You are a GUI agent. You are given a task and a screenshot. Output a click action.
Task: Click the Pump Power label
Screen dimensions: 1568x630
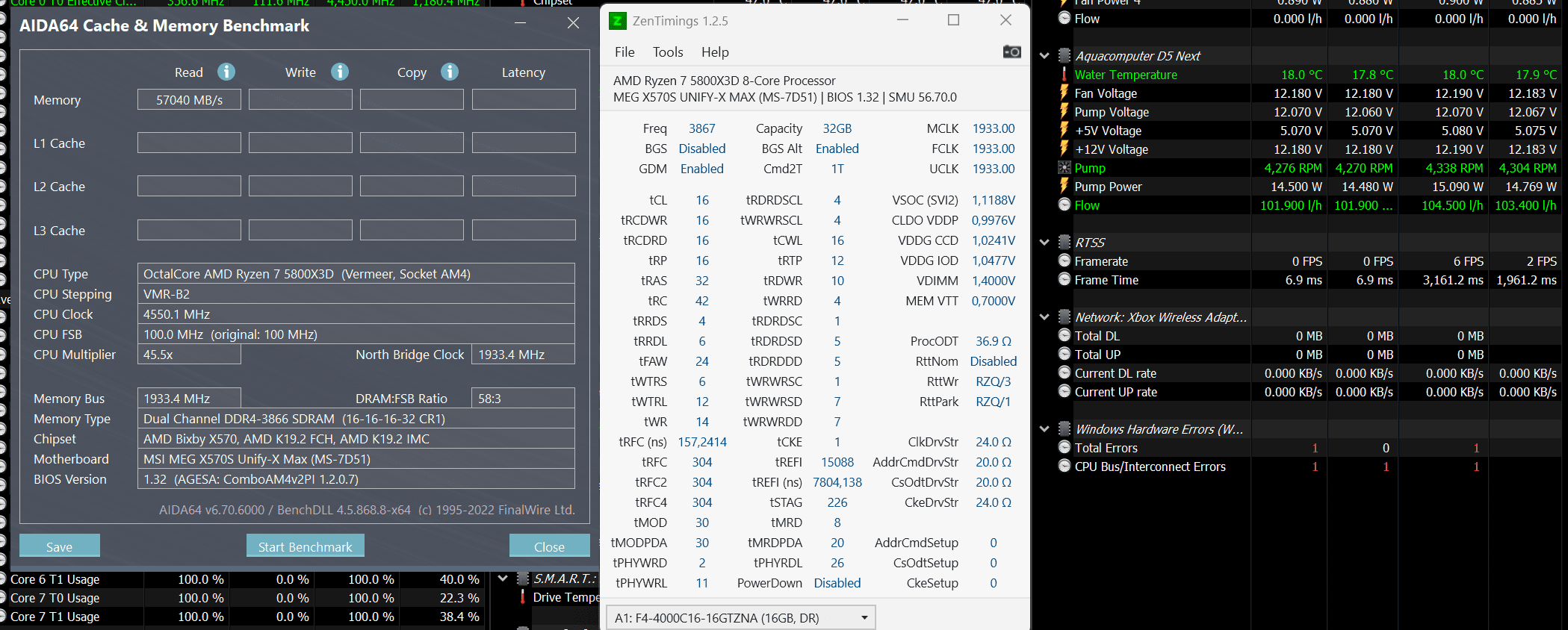(x=1108, y=187)
